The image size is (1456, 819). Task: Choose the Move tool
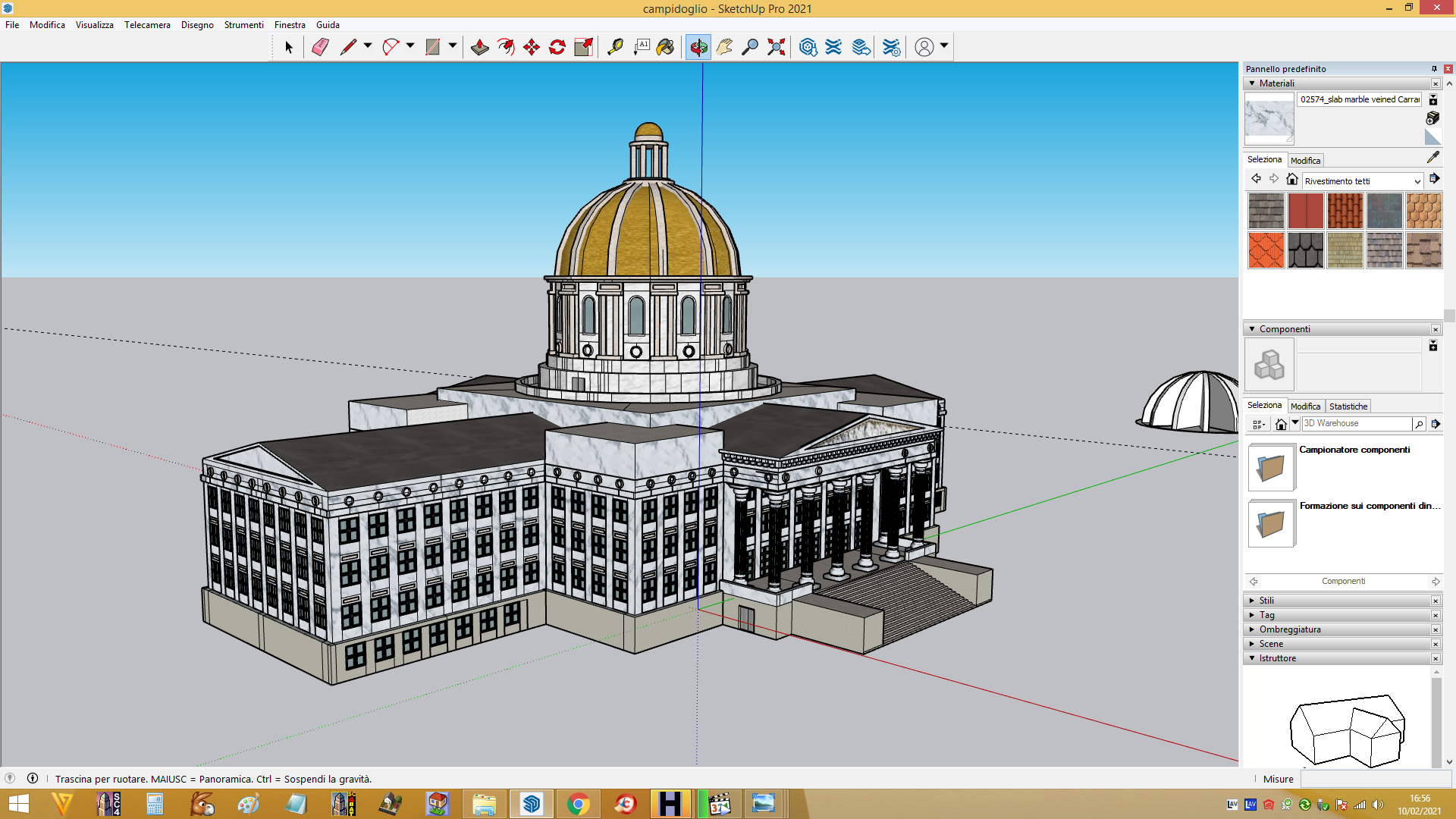click(x=531, y=47)
